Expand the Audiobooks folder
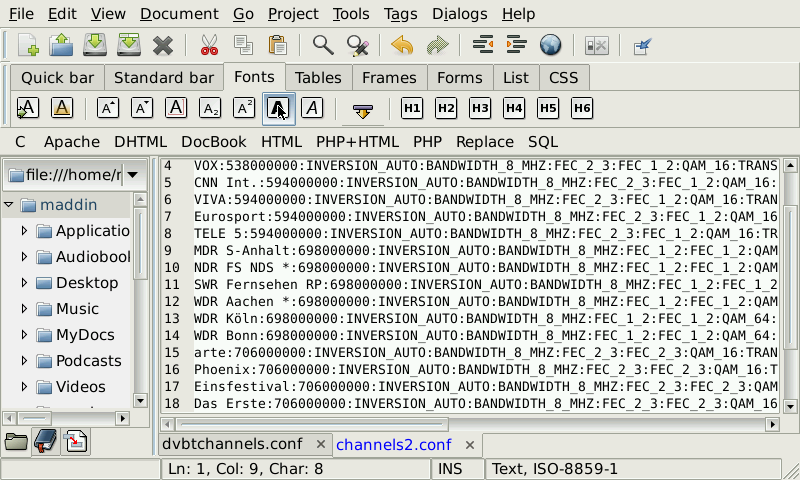Viewport: 800px width, 480px height. point(23,257)
